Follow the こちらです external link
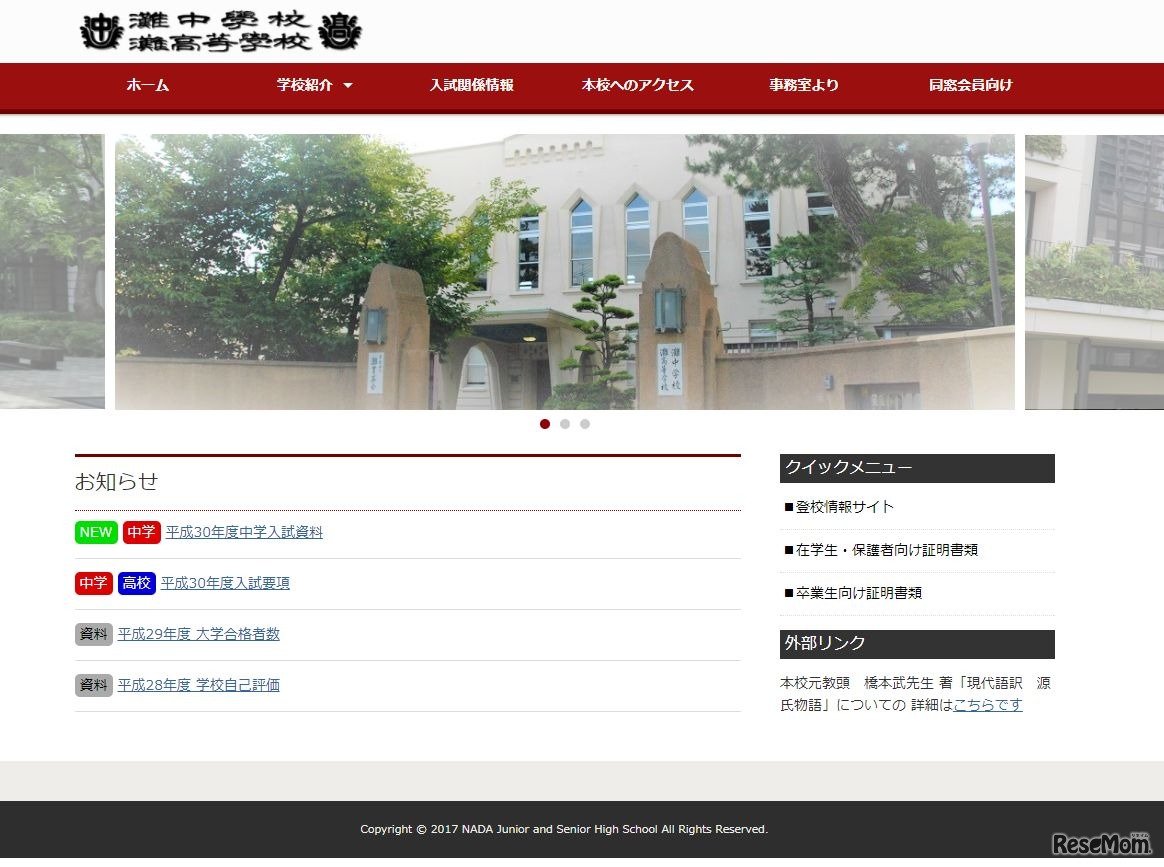Viewport: 1164px width, 867px height. point(988,705)
